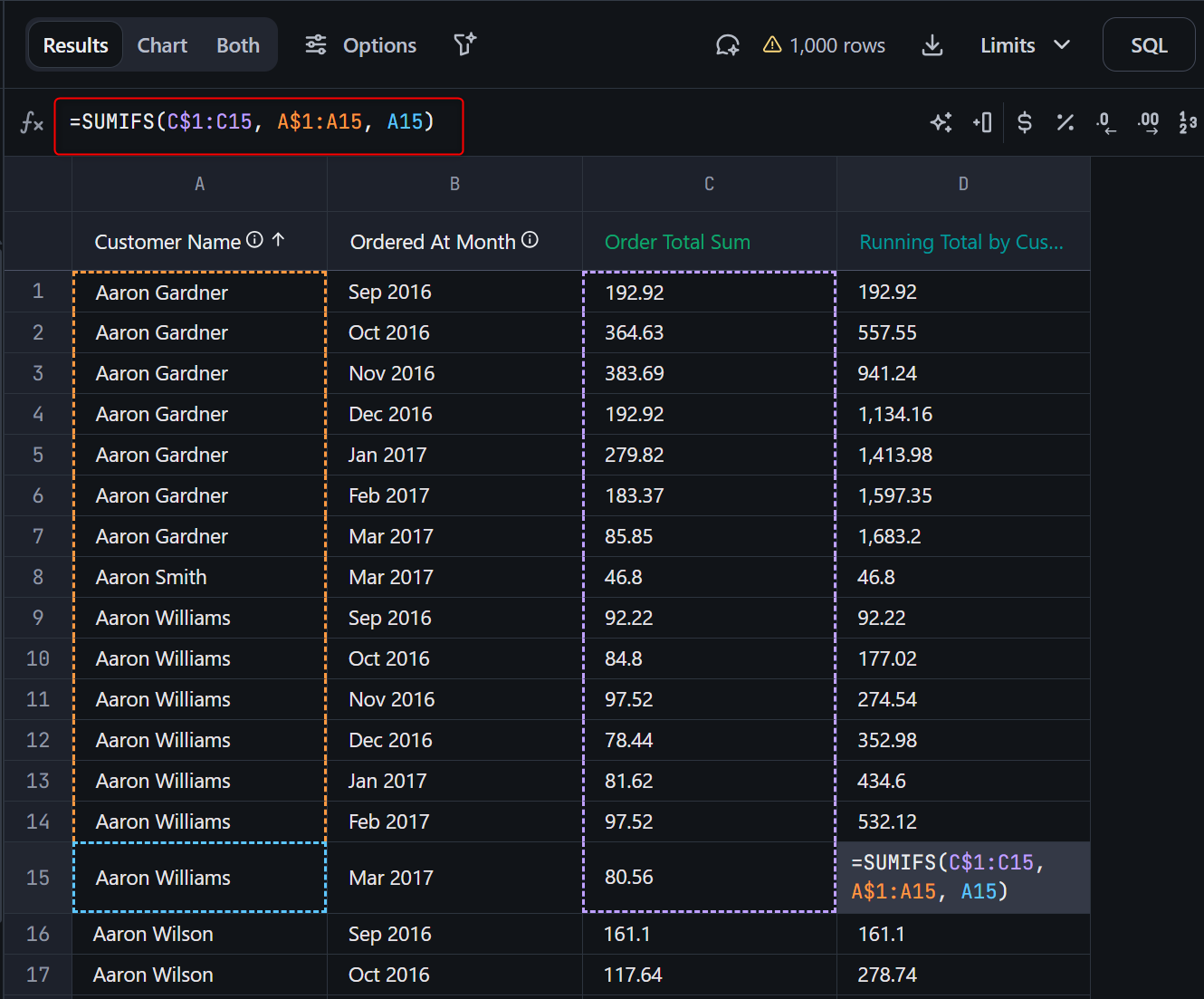Click the add column icon
1204x999 pixels.
982,122
